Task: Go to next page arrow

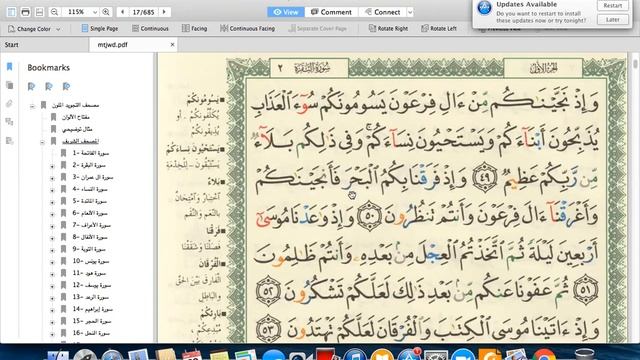Action: (x=164, y=12)
